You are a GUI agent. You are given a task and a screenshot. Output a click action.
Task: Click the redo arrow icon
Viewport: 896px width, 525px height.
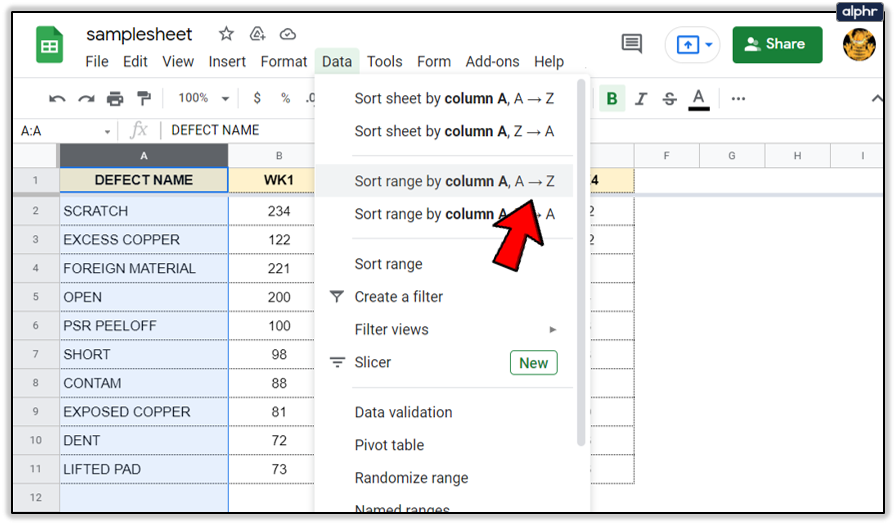pos(86,98)
